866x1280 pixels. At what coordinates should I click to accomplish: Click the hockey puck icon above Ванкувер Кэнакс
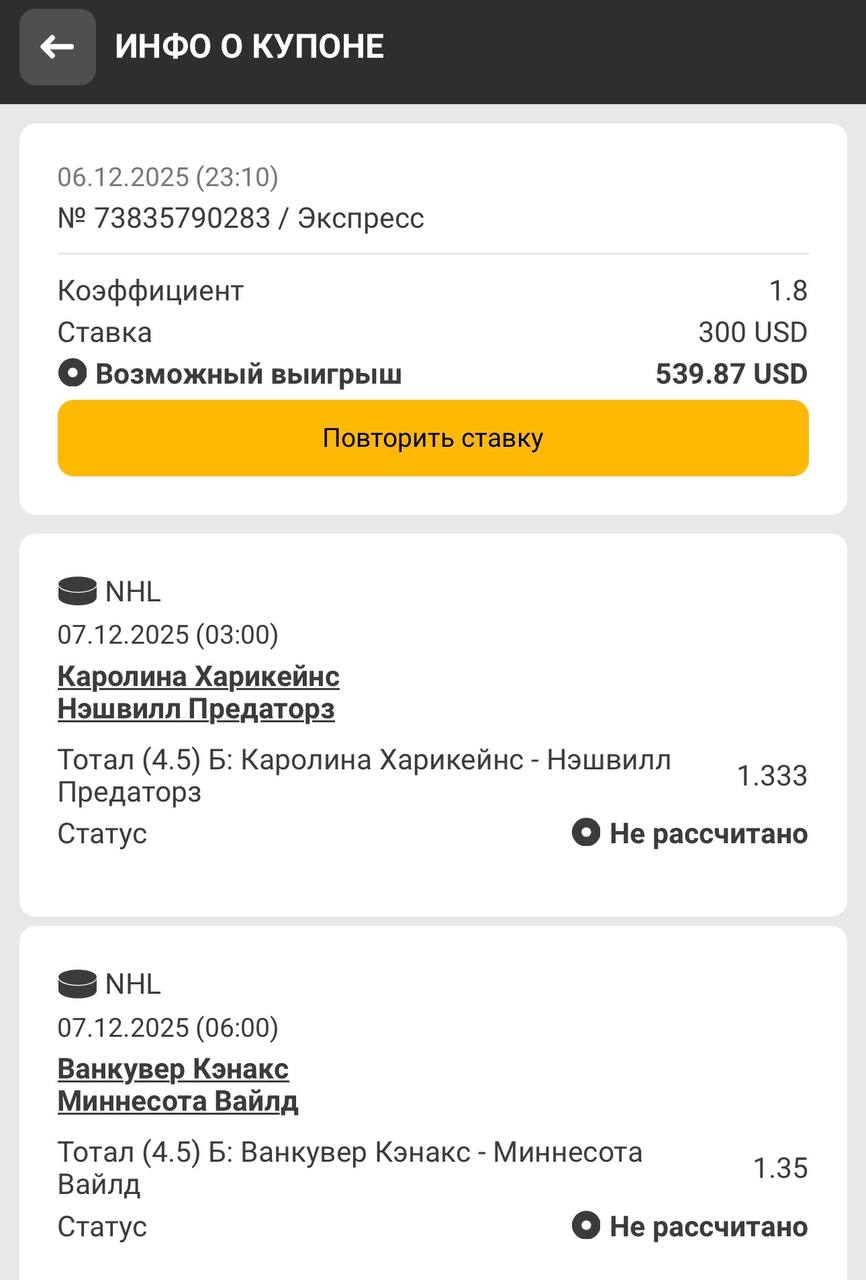coord(77,985)
